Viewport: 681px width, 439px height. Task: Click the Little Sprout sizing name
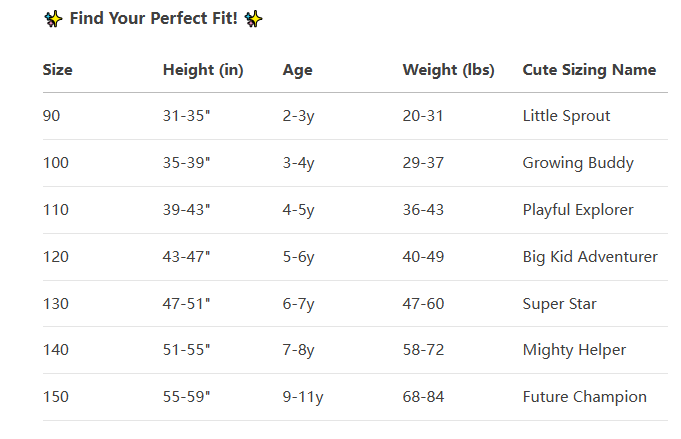click(566, 116)
